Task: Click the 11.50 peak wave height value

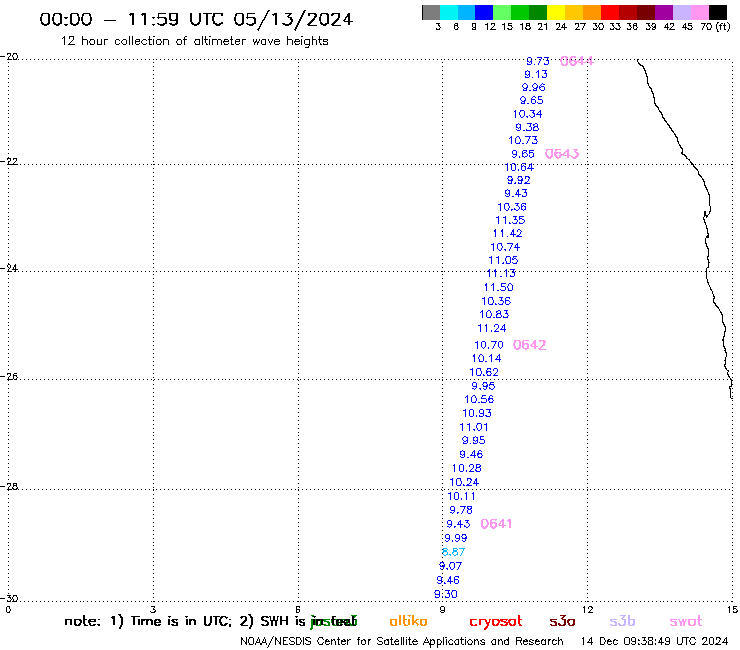Action: point(498,287)
